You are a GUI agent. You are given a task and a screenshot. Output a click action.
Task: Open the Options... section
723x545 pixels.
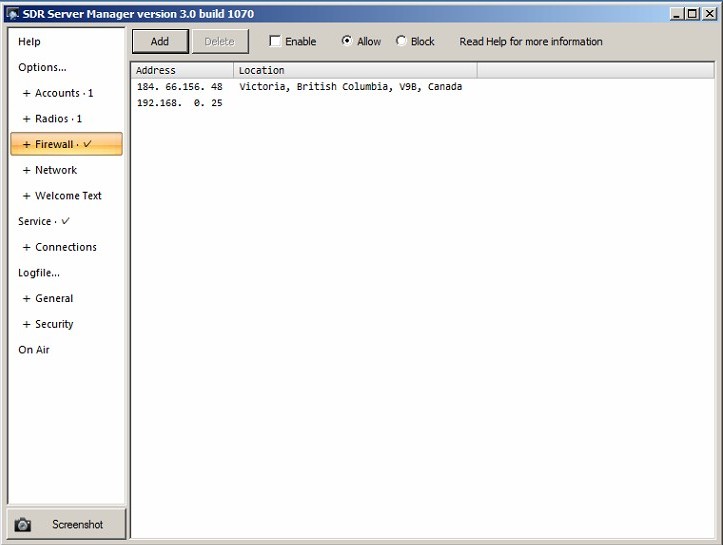pos(42,67)
